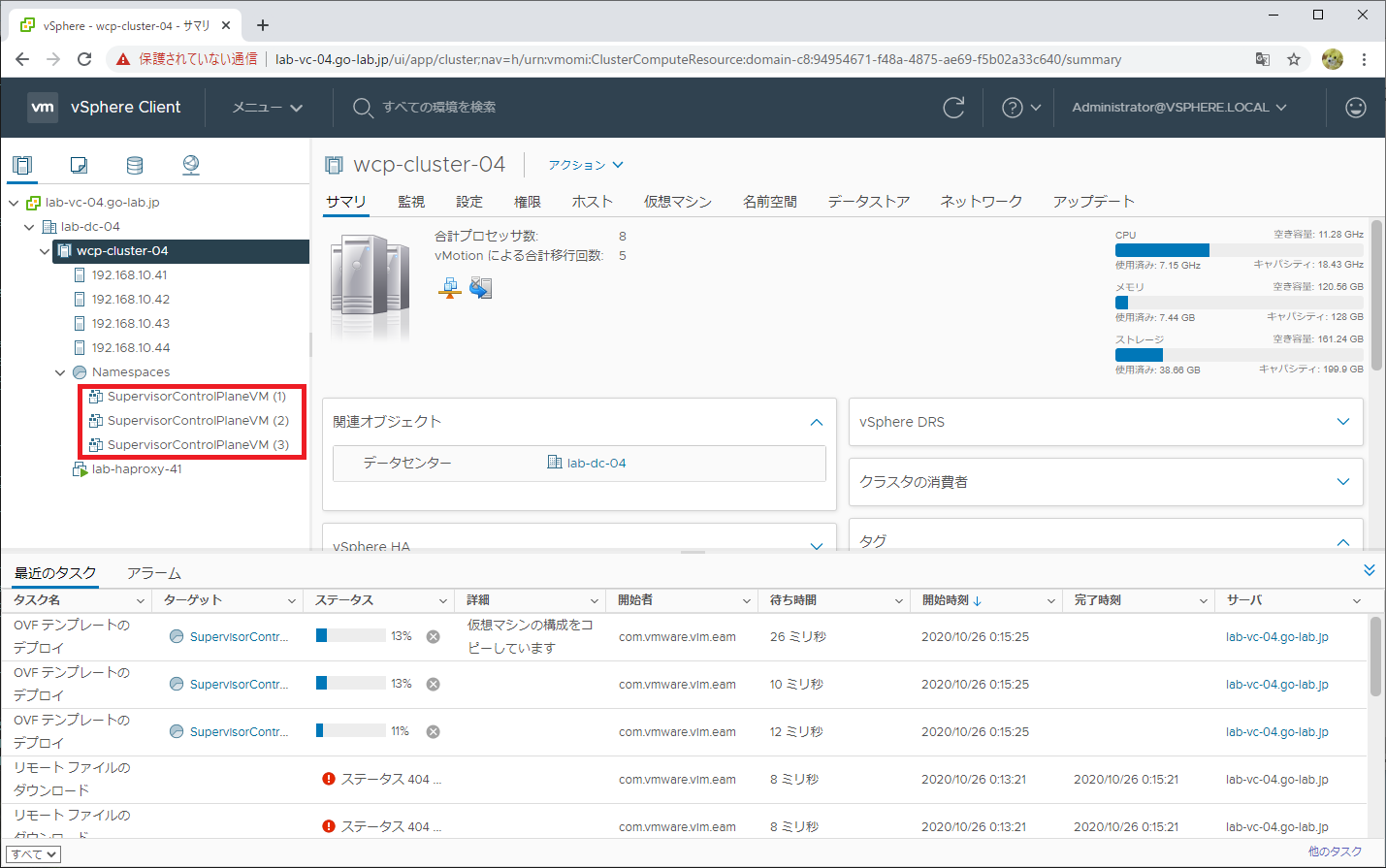Click the browser back arrow

tap(22, 59)
